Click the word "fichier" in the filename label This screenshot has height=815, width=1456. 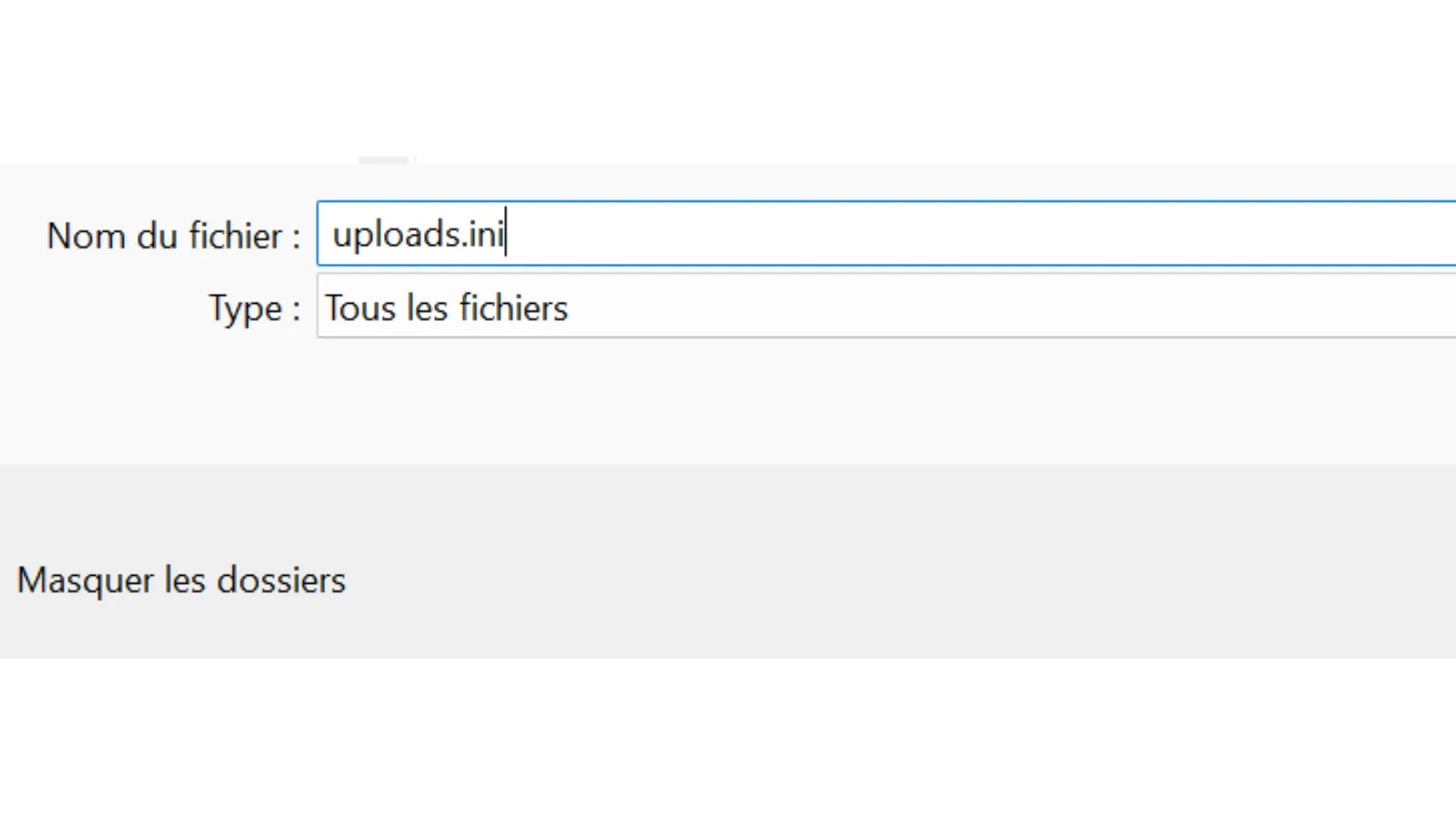point(236,236)
